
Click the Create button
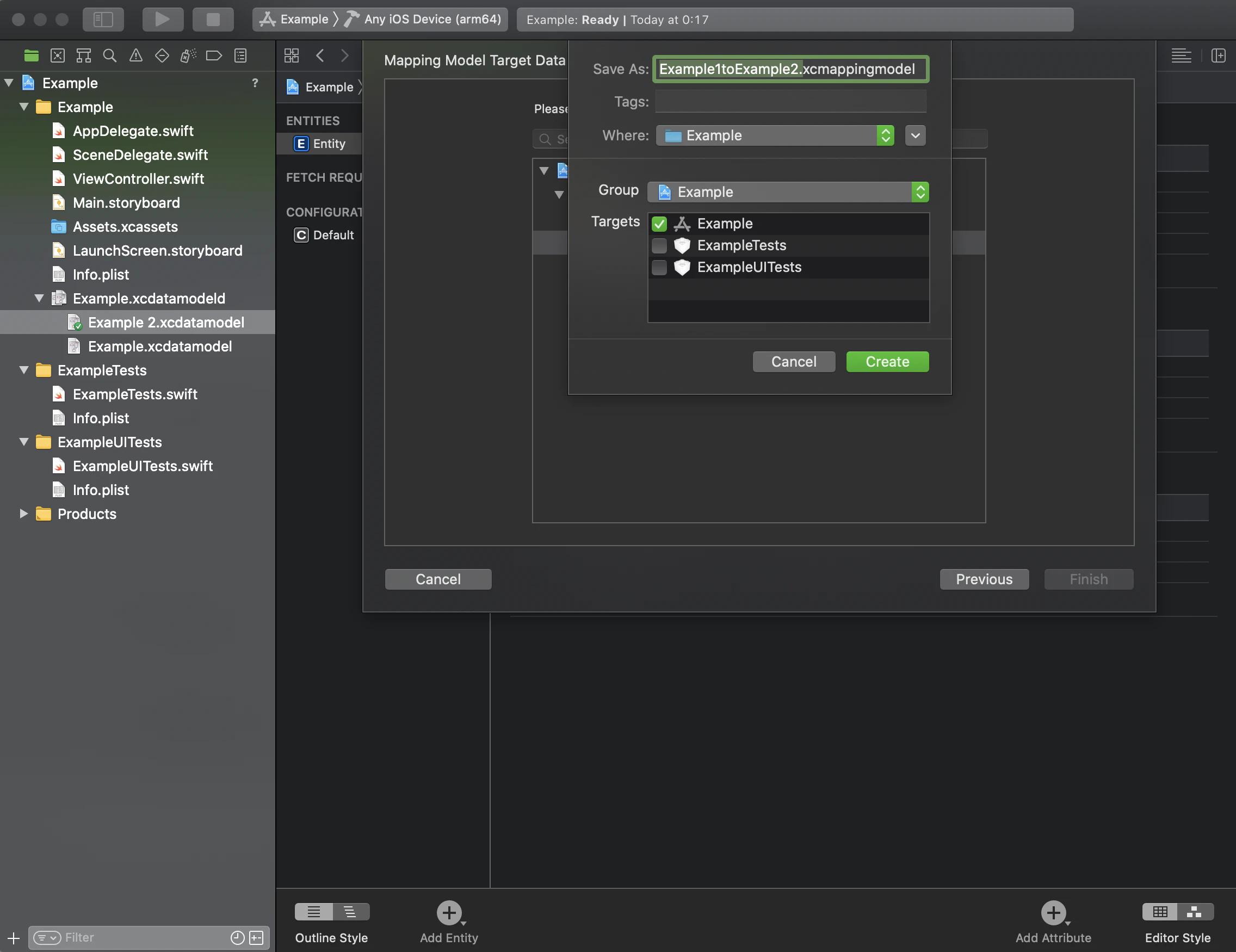tap(887, 362)
